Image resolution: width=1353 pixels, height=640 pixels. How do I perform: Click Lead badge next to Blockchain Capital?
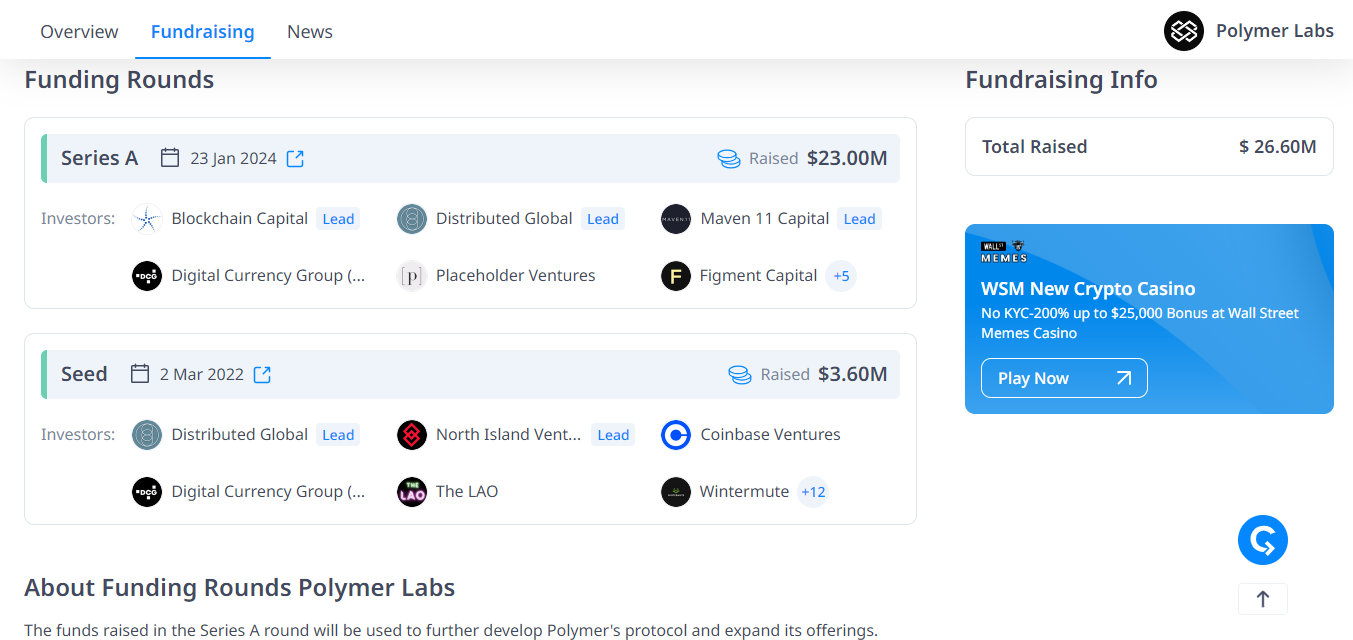tap(338, 219)
